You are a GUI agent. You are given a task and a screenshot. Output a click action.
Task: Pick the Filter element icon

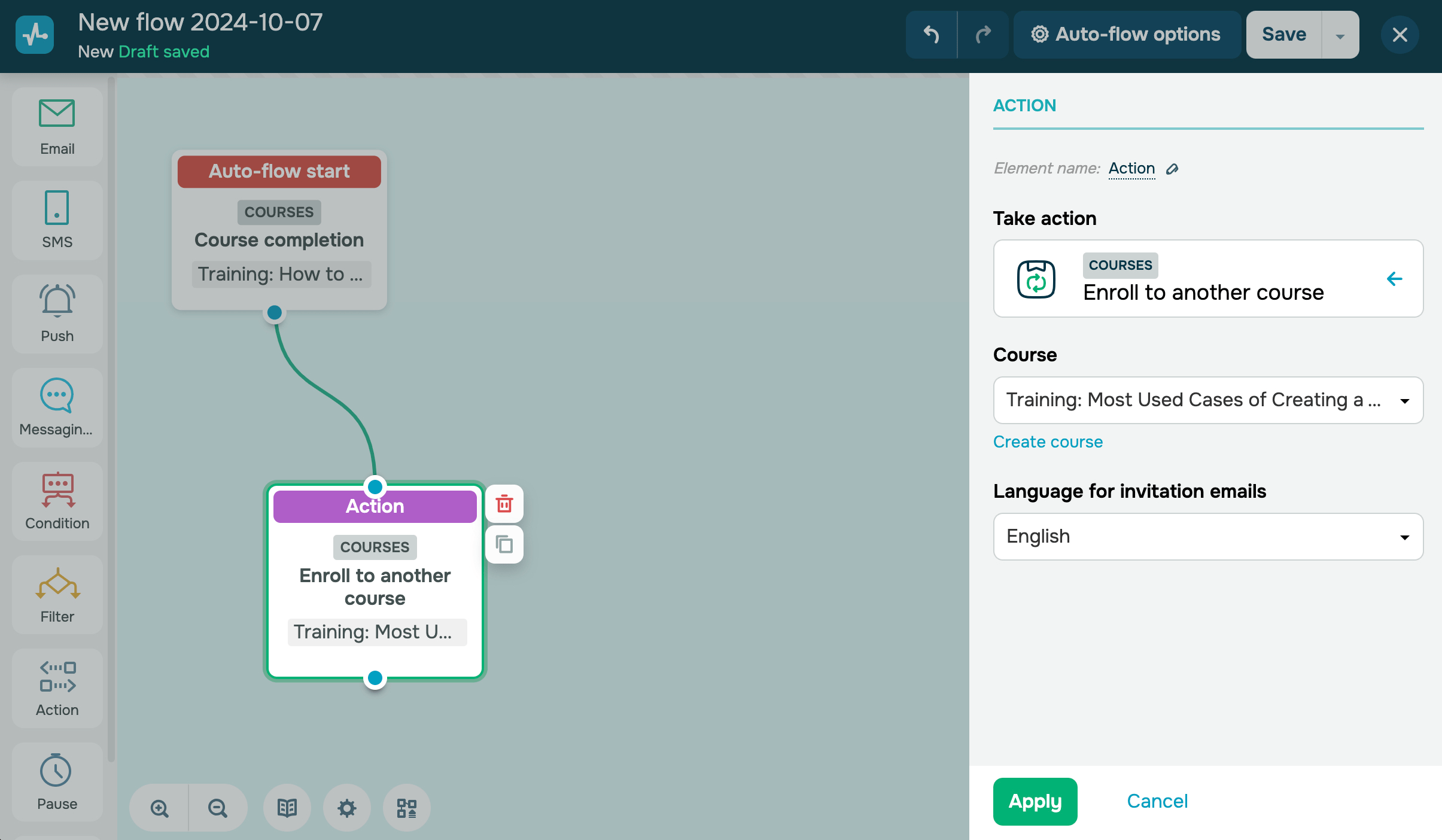click(x=57, y=583)
